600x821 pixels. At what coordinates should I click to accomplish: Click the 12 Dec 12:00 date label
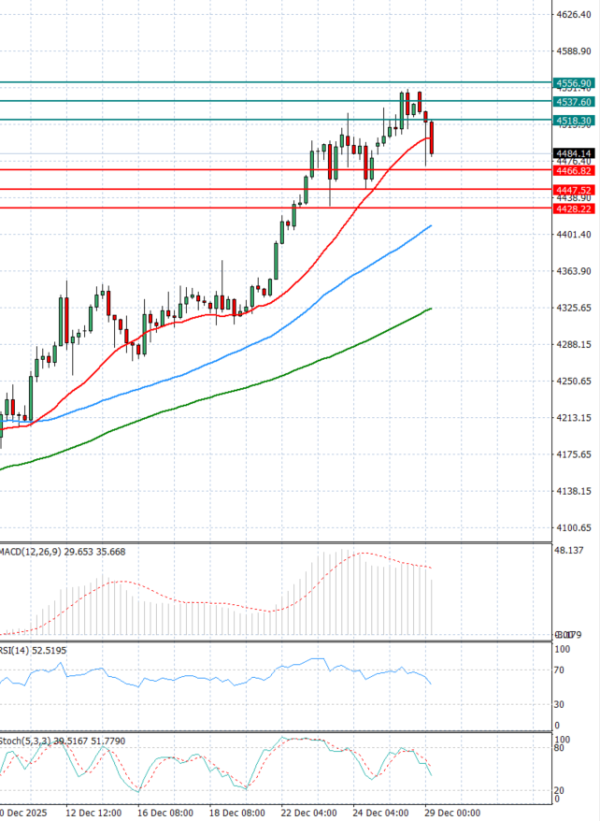95,813
